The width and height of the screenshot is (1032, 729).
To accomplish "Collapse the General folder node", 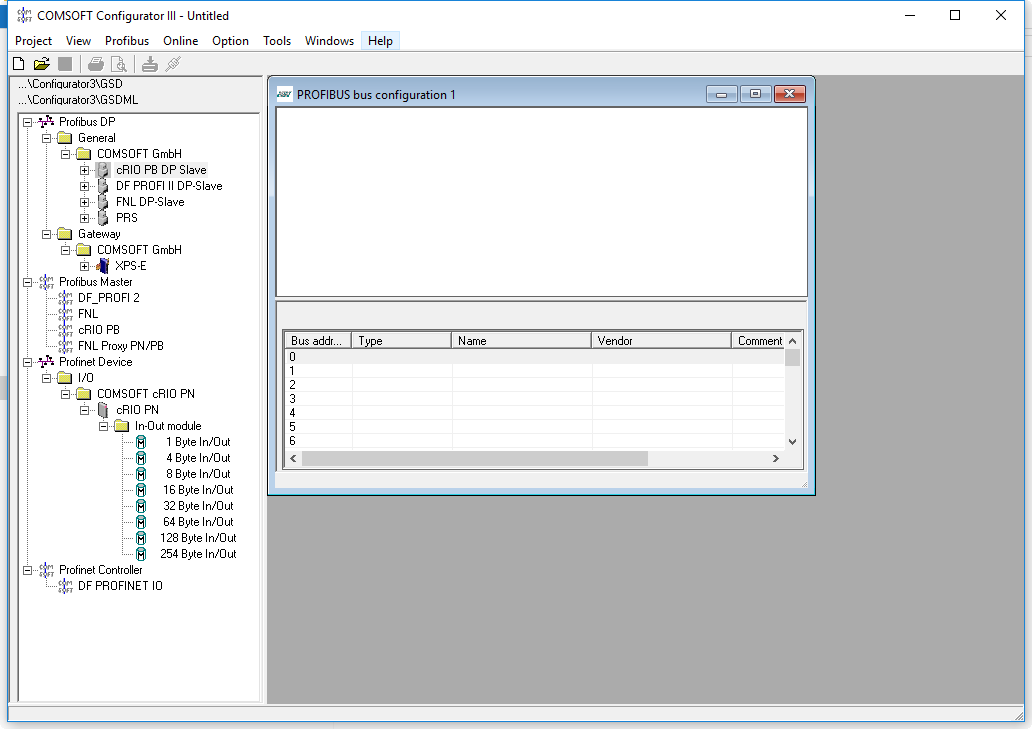I will pos(47,138).
